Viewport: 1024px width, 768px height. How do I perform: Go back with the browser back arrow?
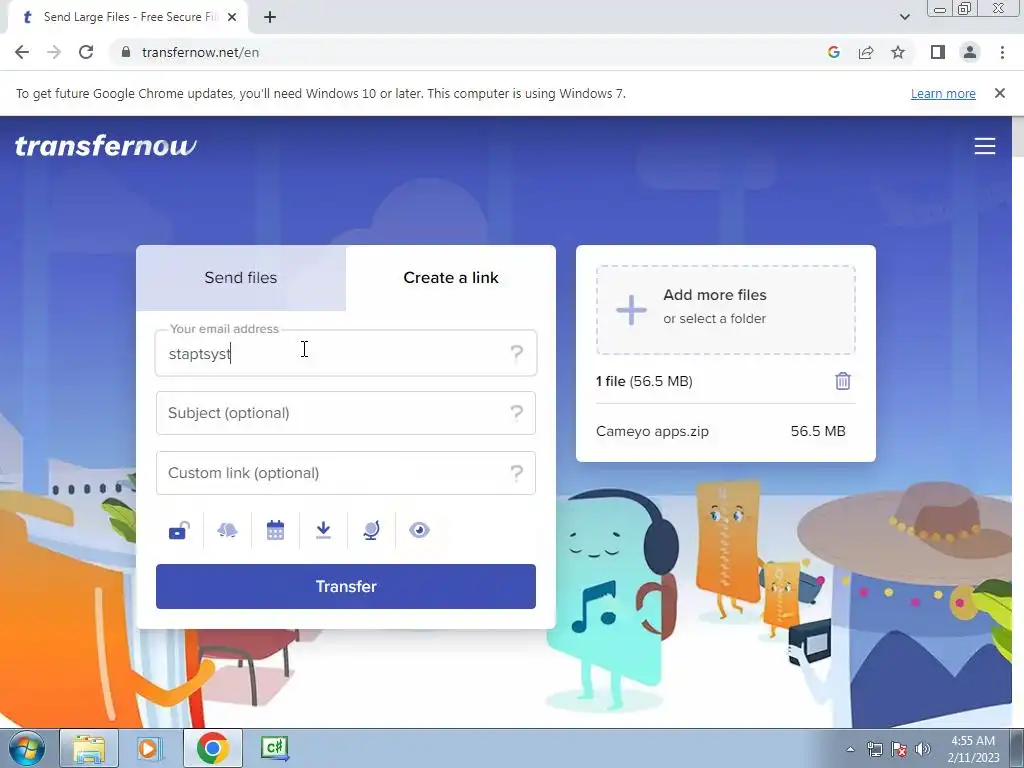(x=22, y=52)
